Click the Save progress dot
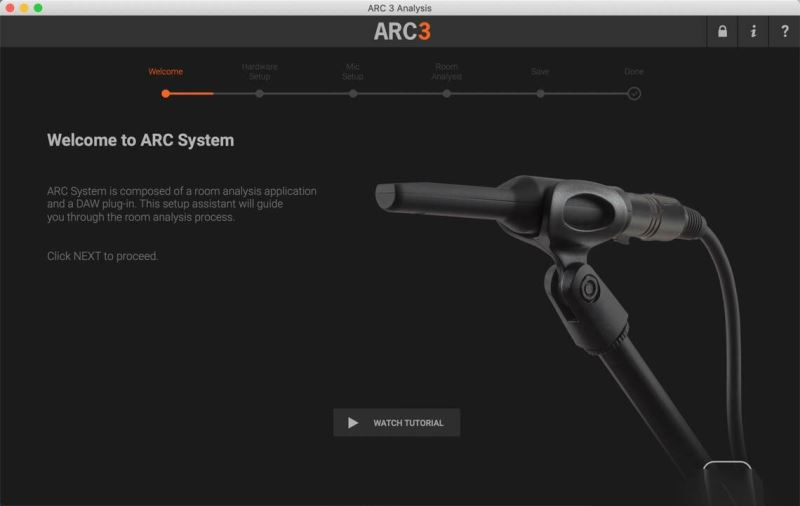 [540, 93]
